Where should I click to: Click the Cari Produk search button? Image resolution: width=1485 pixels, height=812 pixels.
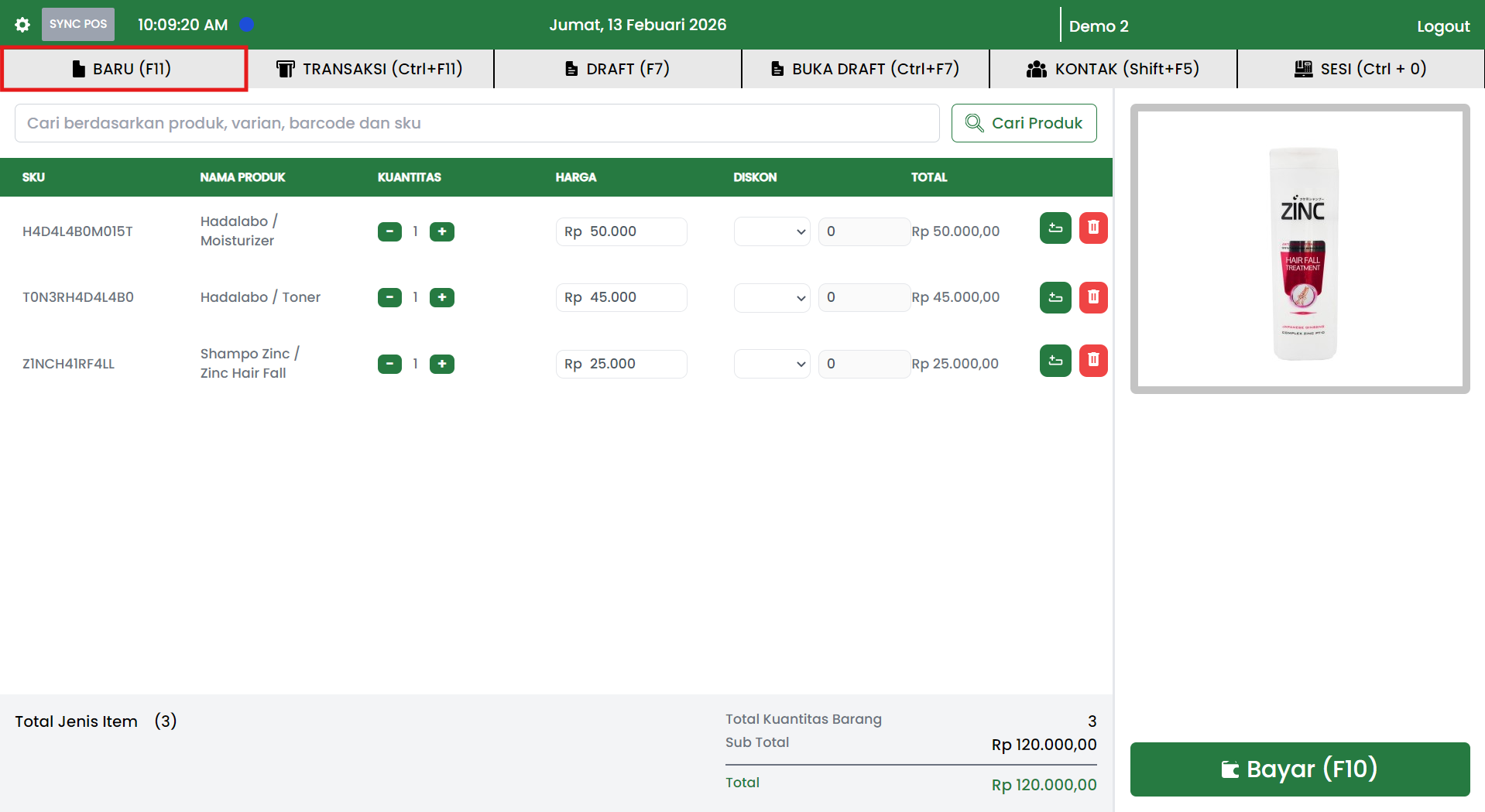click(x=1024, y=123)
